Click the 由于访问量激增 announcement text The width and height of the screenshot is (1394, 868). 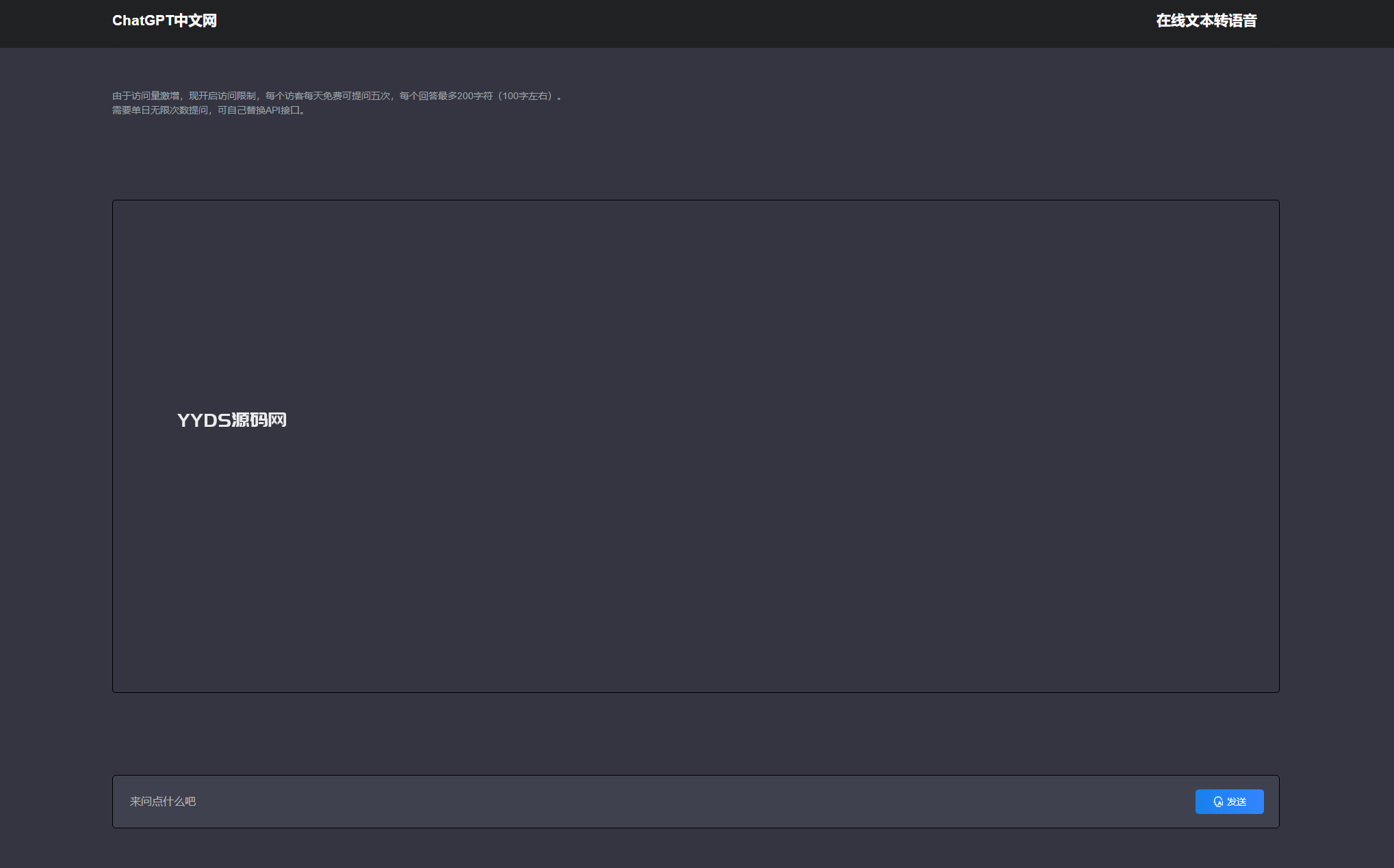click(146, 96)
